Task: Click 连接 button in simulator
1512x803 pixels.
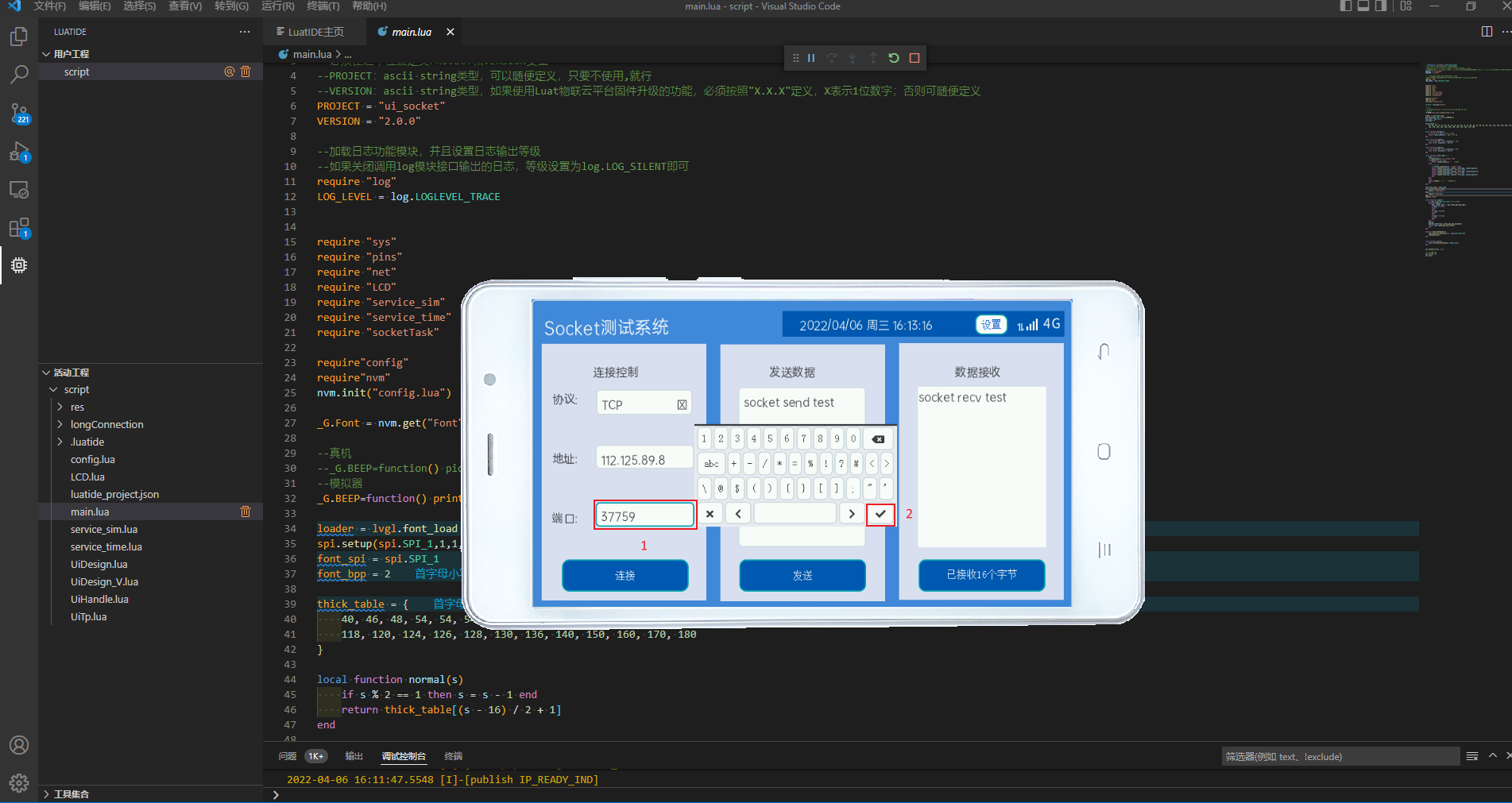Action: tap(625, 575)
